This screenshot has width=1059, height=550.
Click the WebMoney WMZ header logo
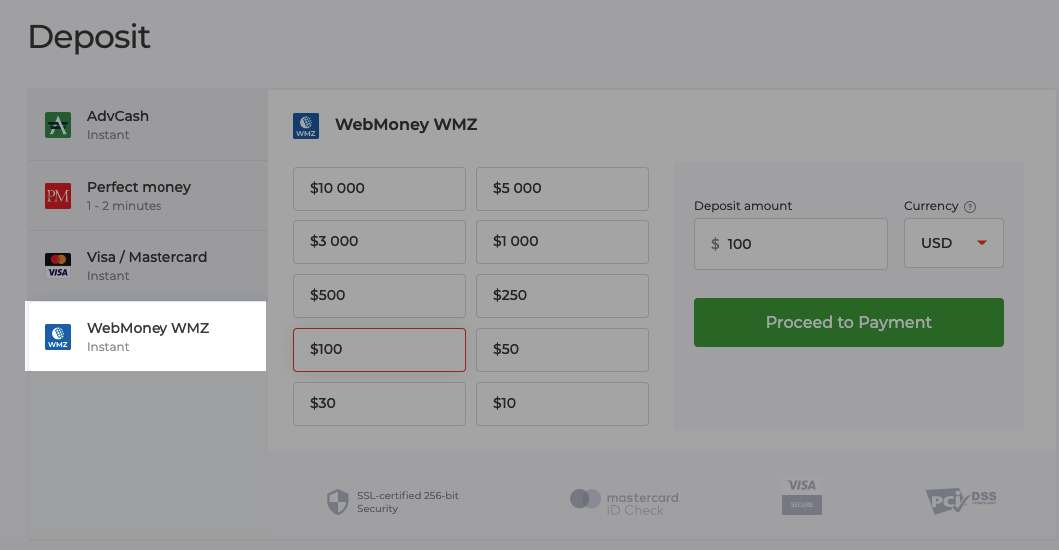[x=306, y=126]
